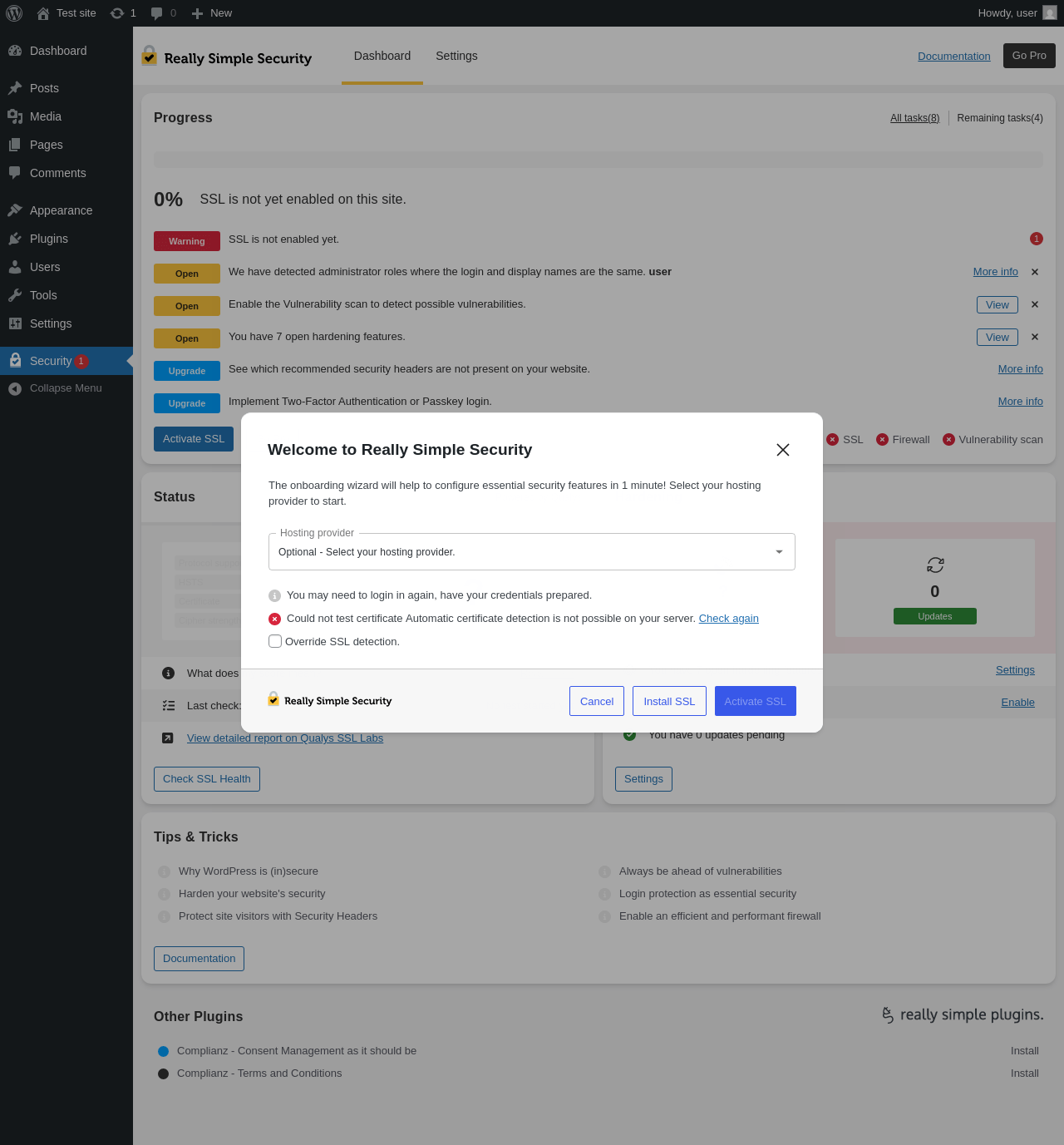Click the external link icon for Qualys report
The width and height of the screenshot is (1064, 1145).
[168, 738]
